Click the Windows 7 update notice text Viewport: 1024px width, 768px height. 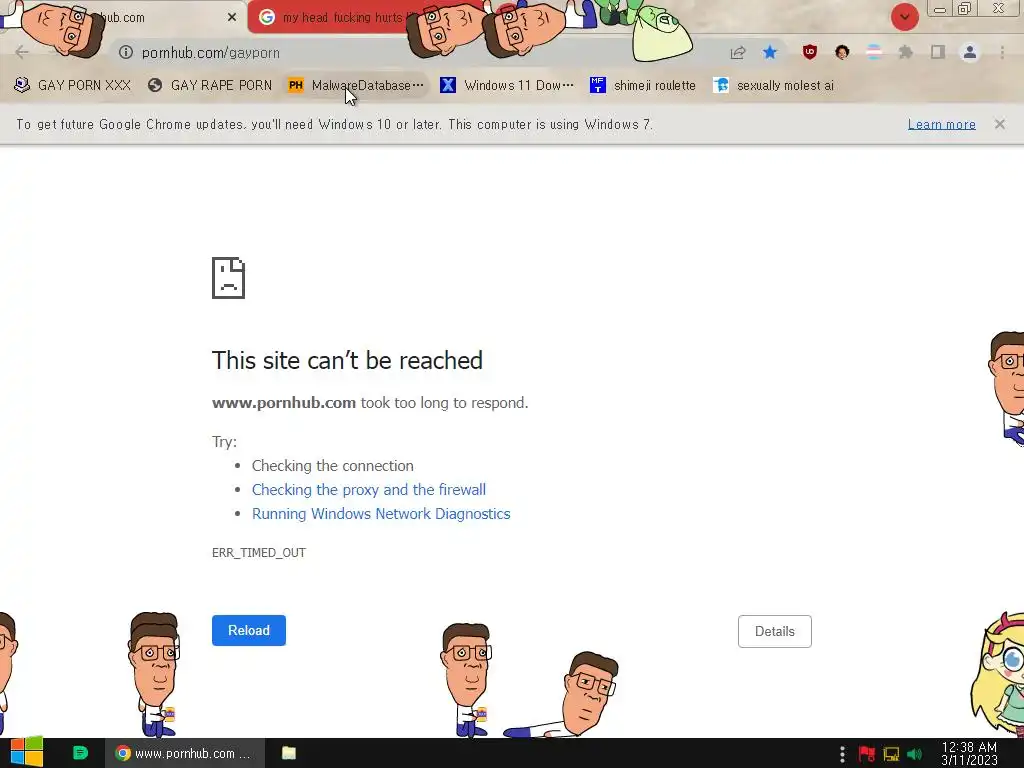click(334, 124)
